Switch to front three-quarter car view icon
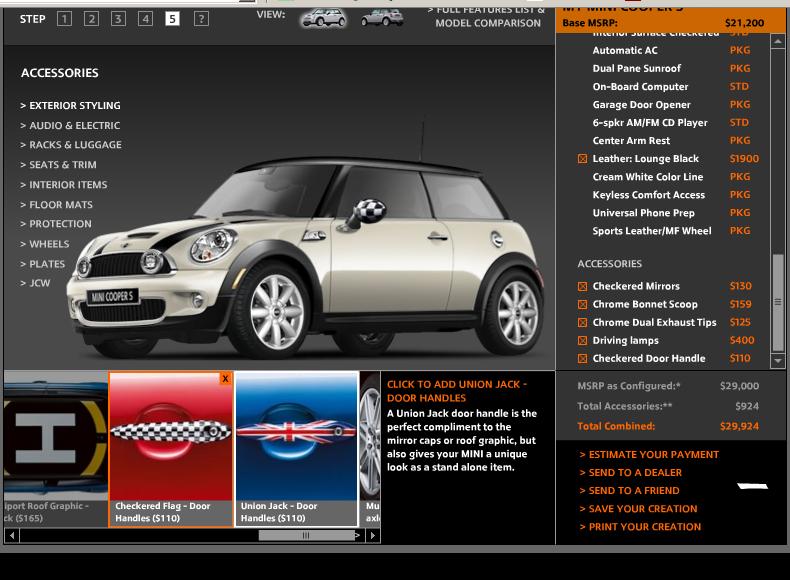This screenshot has height=580, width=790. click(x=323, y=18)
